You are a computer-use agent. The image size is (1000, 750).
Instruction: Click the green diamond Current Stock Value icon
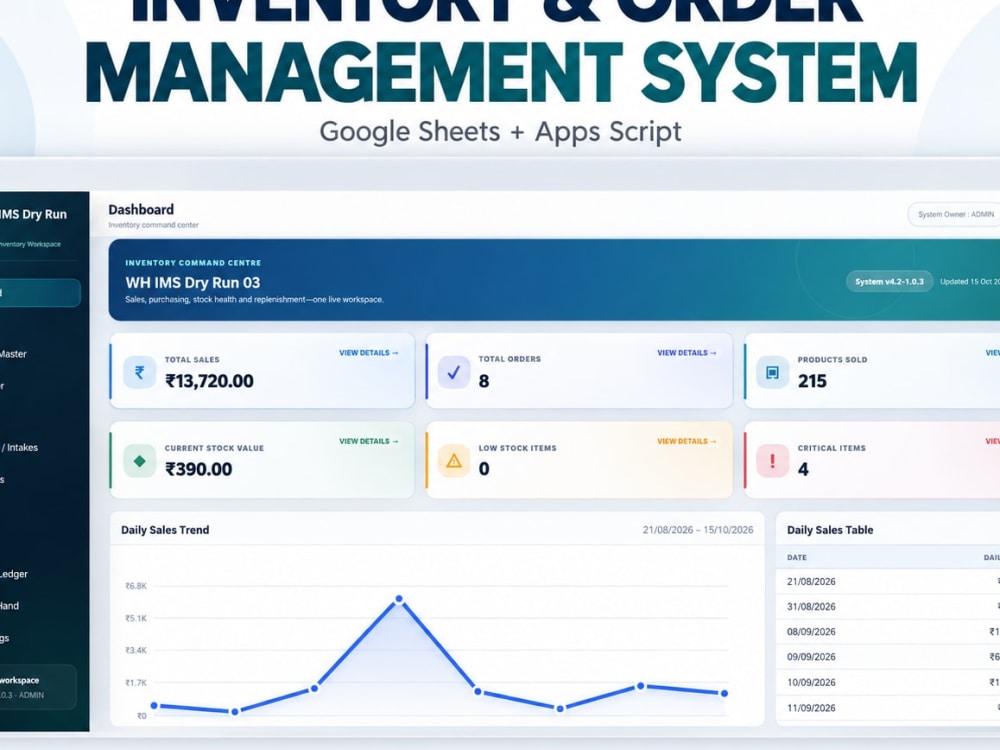[x=139, y=460]
